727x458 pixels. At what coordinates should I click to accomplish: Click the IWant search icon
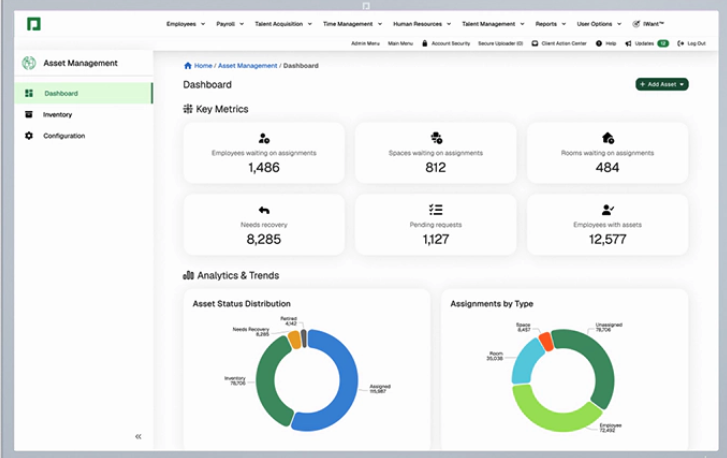pyautogui.click(x=636, y=24)
